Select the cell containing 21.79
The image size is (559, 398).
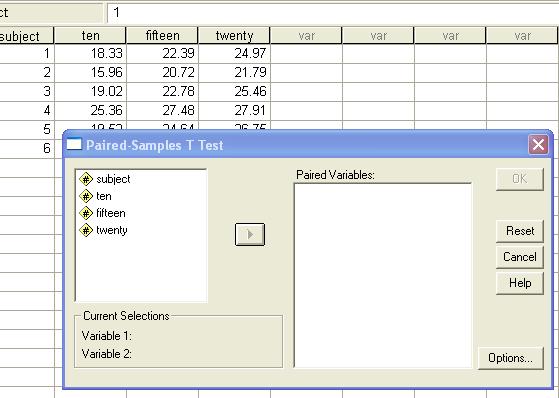click(234, 72)
